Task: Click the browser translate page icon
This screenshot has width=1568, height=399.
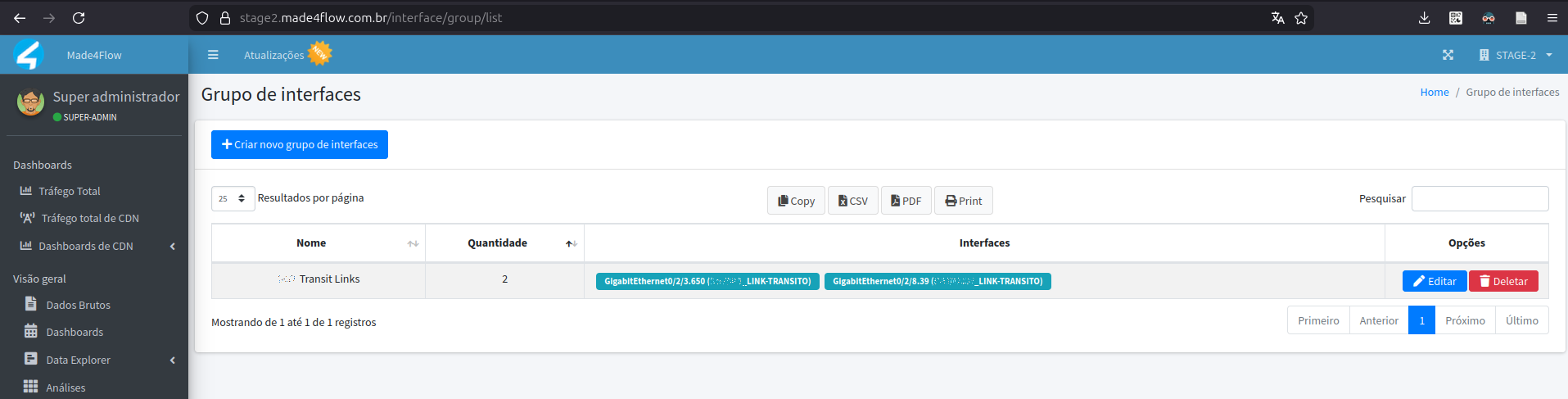Action: [x=1277, y=18]
